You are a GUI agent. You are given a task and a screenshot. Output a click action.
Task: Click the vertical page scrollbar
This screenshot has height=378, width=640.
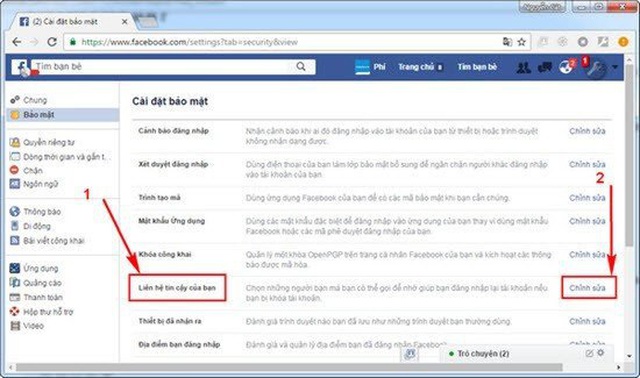click(629, 155)
